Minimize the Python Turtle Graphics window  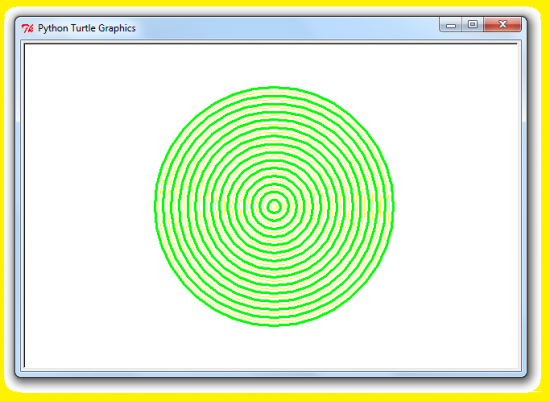(x=450, y=25)
